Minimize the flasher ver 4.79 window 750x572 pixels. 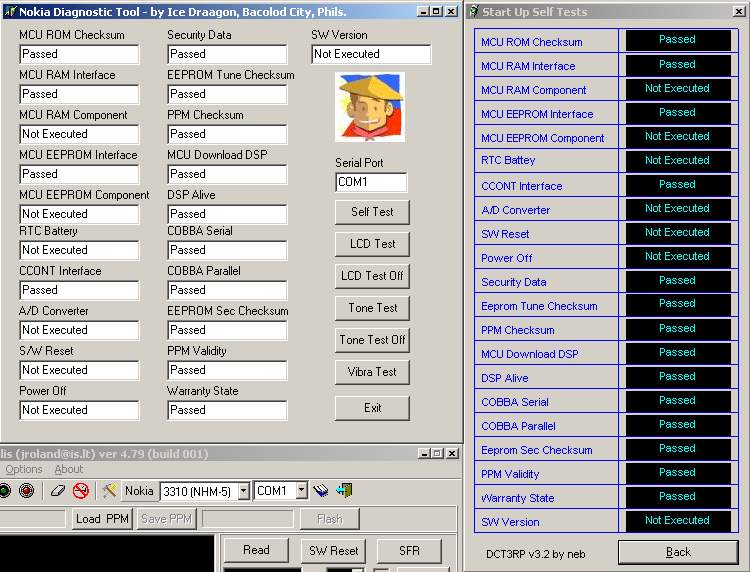423,453
